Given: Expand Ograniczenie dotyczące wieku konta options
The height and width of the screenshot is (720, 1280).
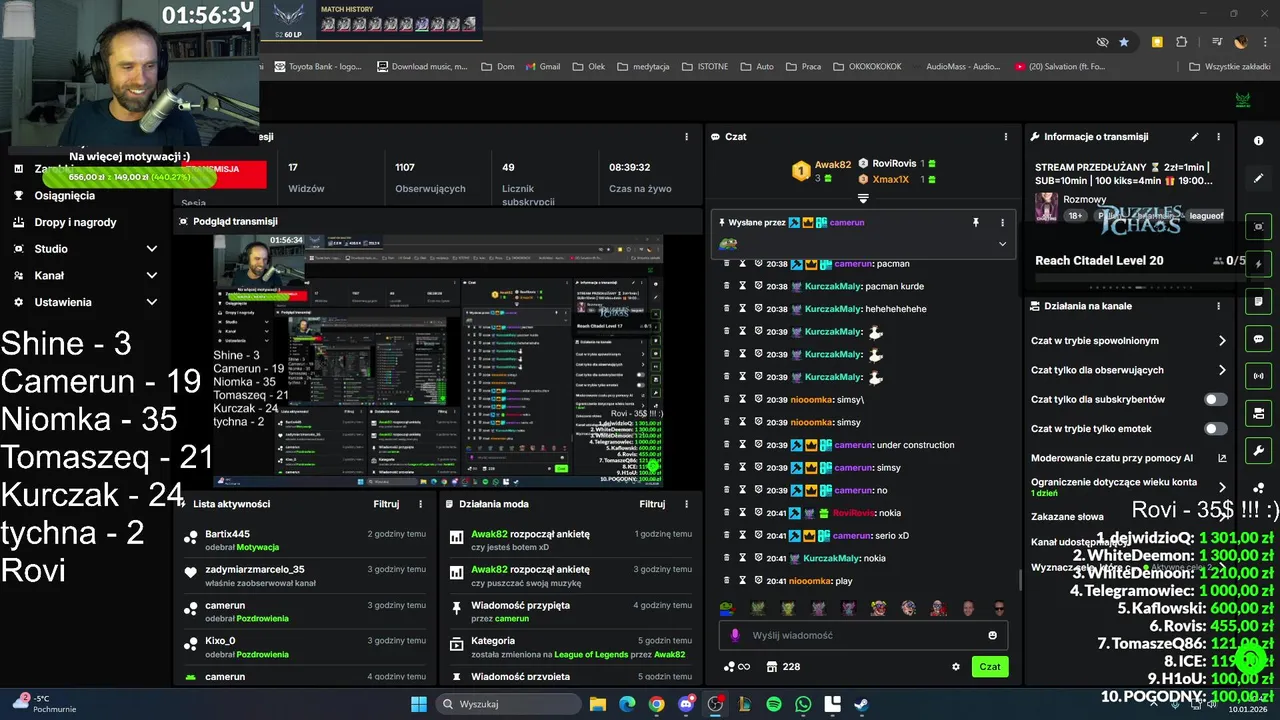Looking at the screenshot, I should [x=1222, y=487].
